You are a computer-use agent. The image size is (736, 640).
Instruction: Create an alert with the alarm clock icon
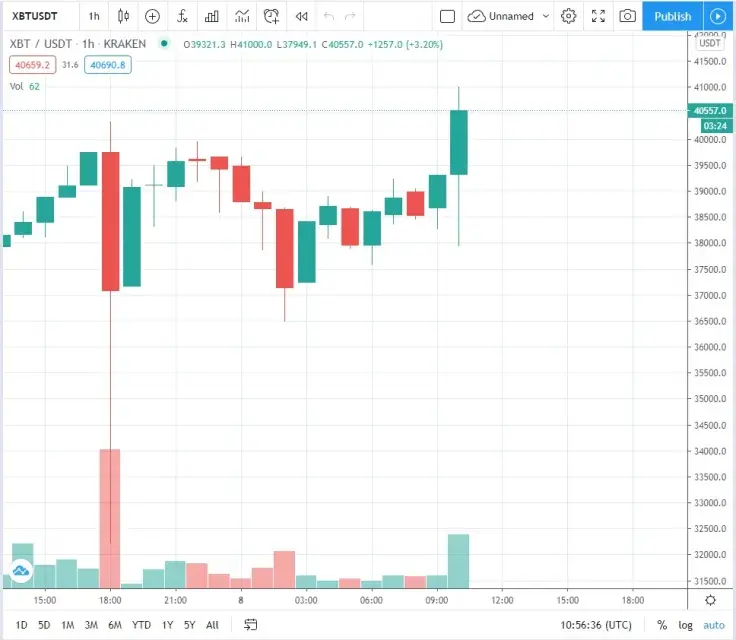(271, 16)
